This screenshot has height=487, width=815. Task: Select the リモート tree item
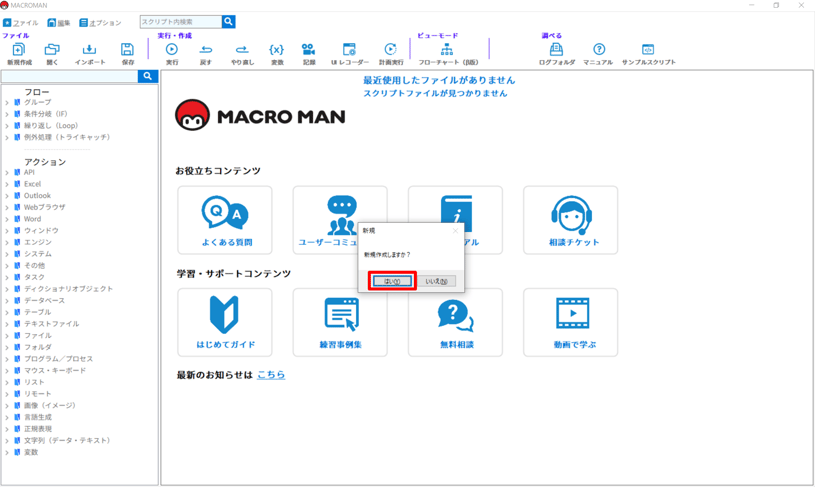click(37, 393)
